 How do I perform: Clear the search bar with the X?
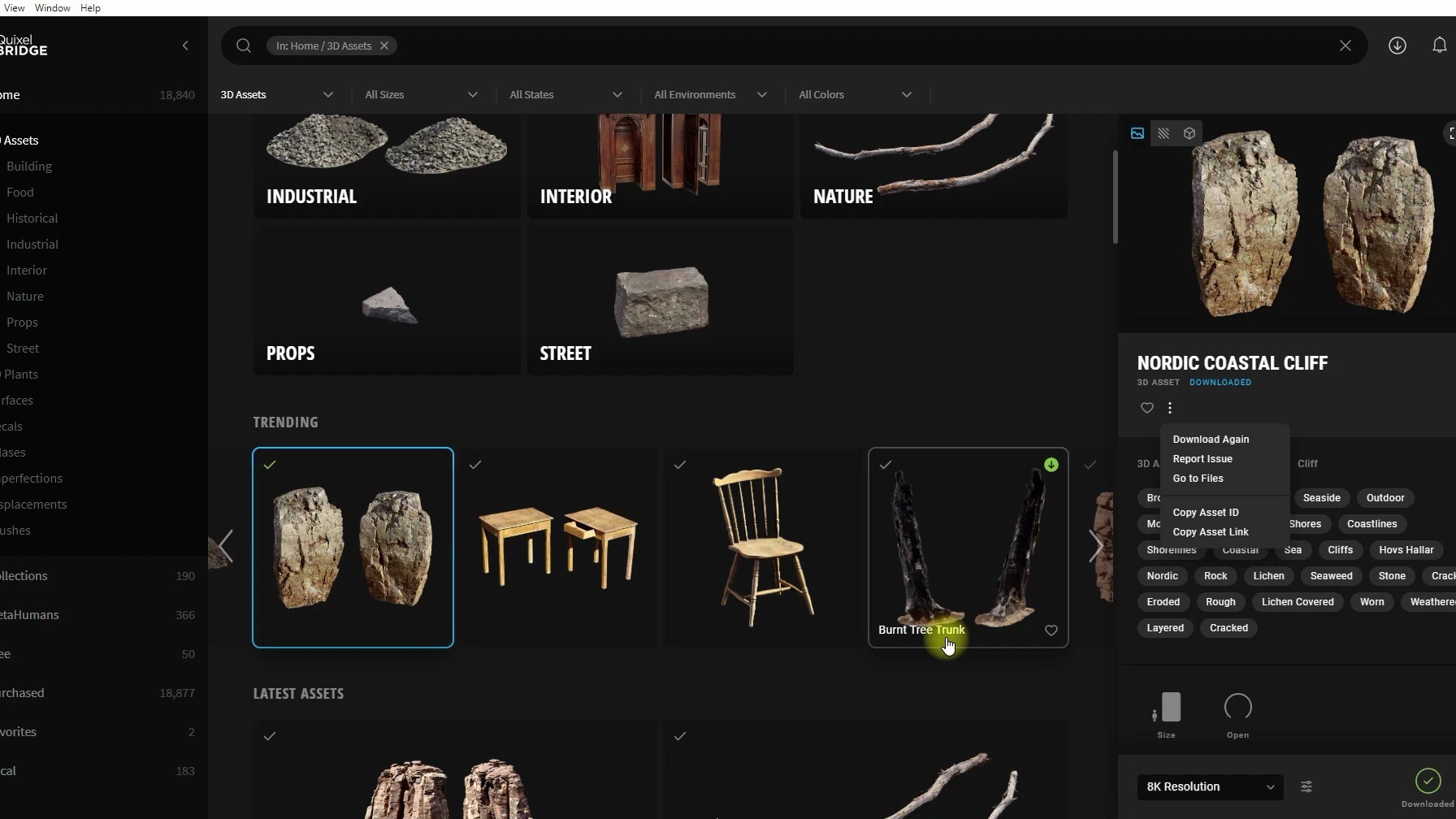1345,45
